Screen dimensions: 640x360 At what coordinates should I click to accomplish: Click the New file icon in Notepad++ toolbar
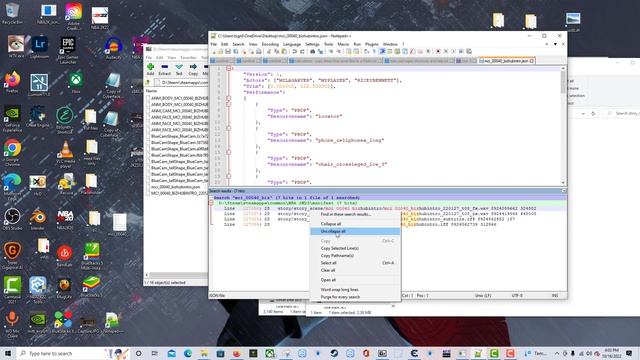[x=213, y=52]
